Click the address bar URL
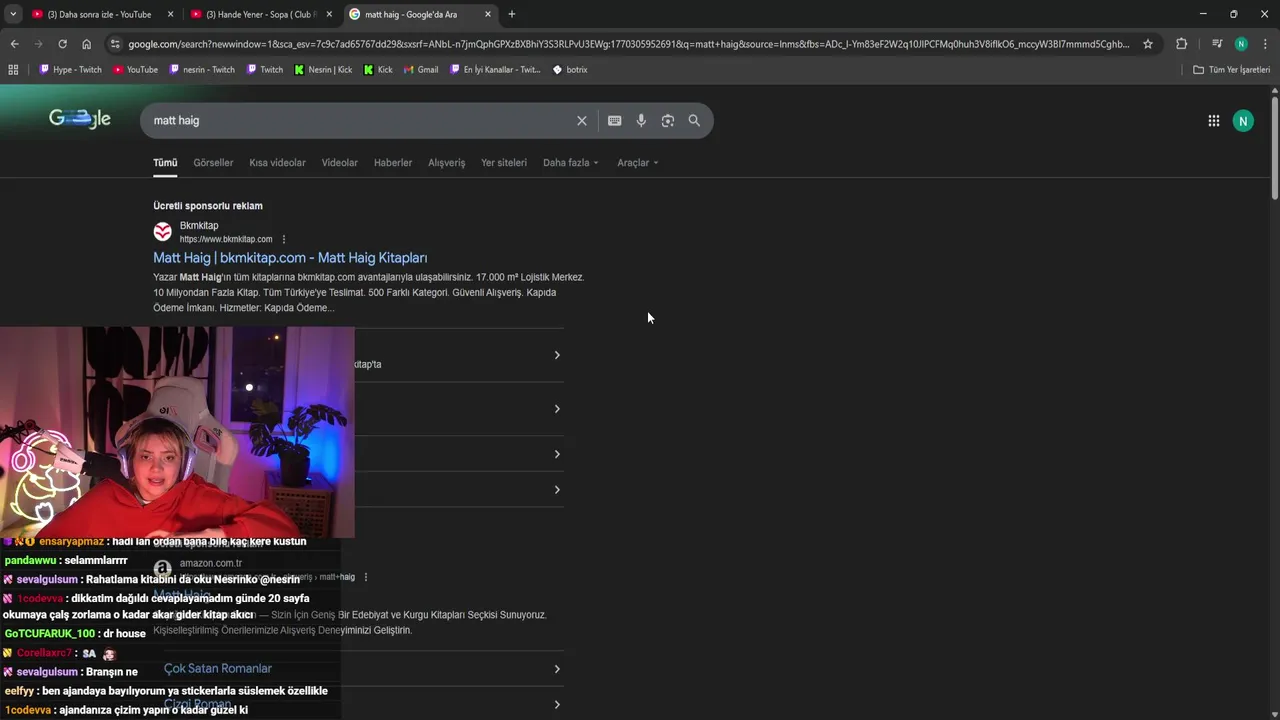This screenshot has height=720, width=1280. click(x=628, y=44)
